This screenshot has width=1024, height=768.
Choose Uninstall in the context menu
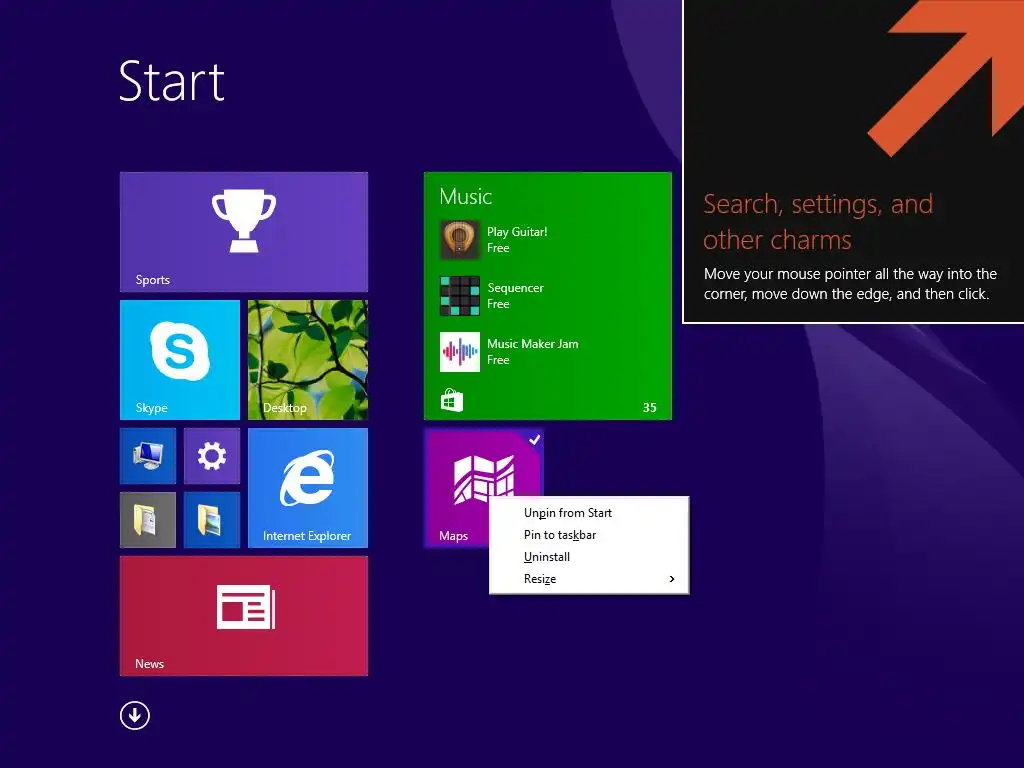pos(589,557)
